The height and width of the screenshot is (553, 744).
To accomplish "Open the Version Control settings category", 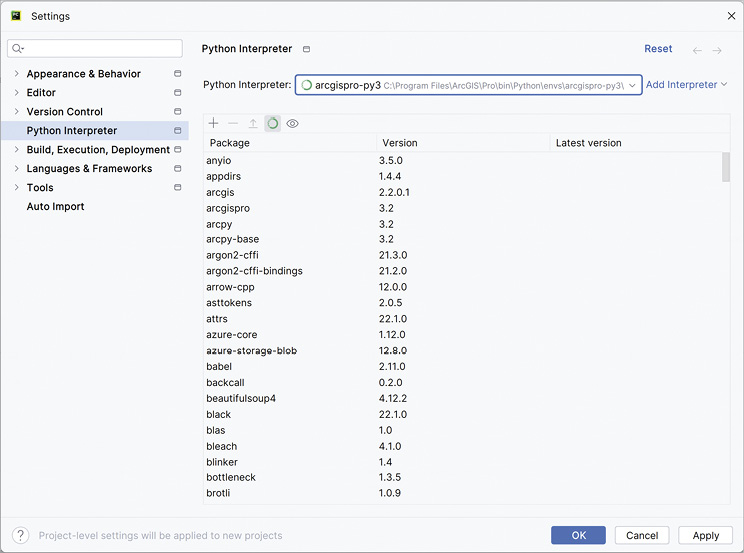I will pos(65,112).
